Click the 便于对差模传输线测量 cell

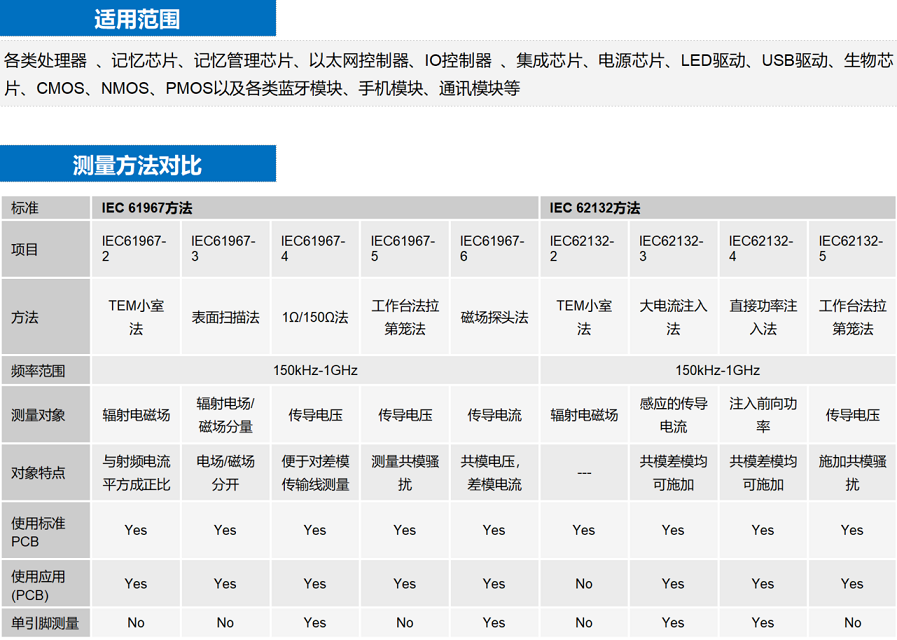[315, 472]
